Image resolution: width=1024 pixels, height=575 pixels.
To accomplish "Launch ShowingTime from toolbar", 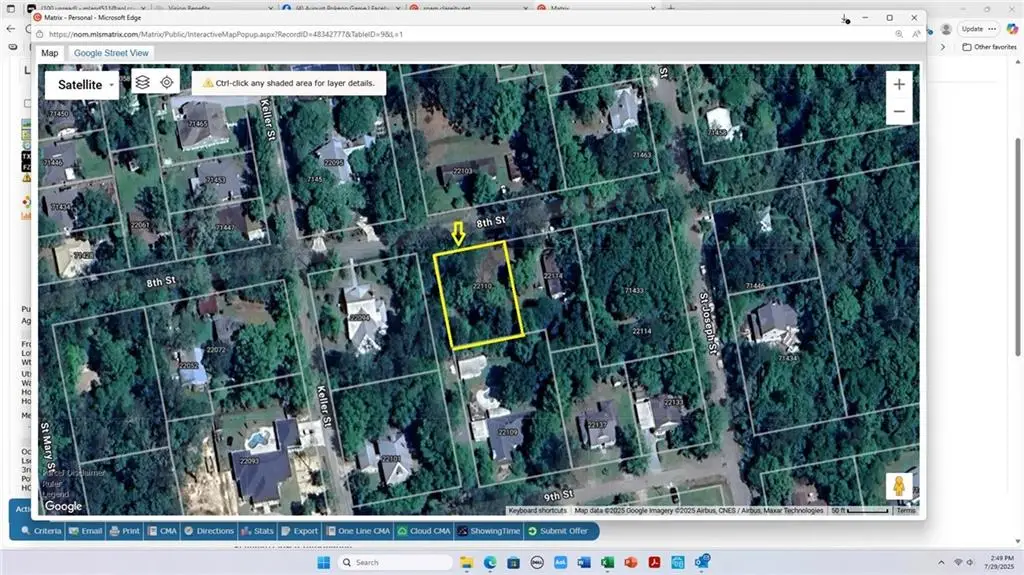I will click(488, 531).
